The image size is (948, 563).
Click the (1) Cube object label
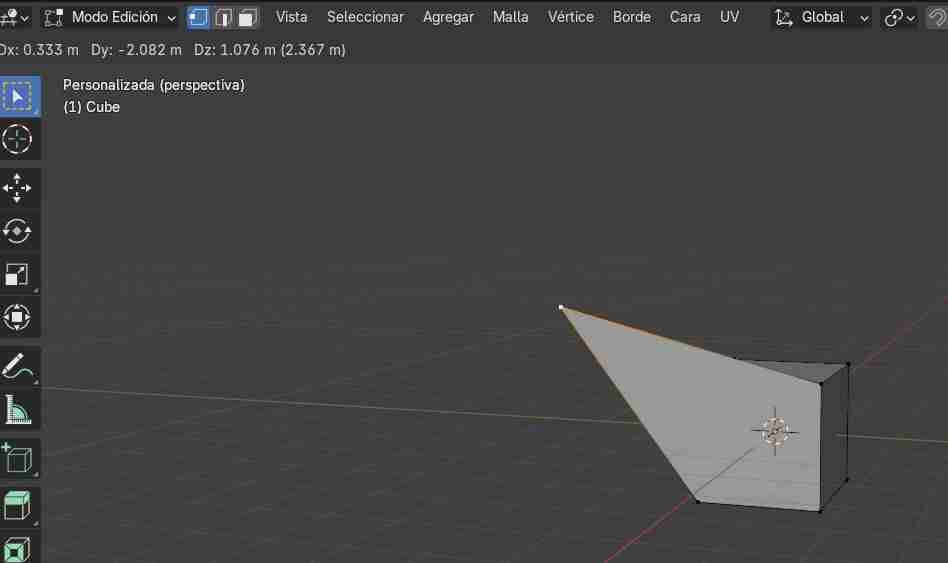point(91,107)
